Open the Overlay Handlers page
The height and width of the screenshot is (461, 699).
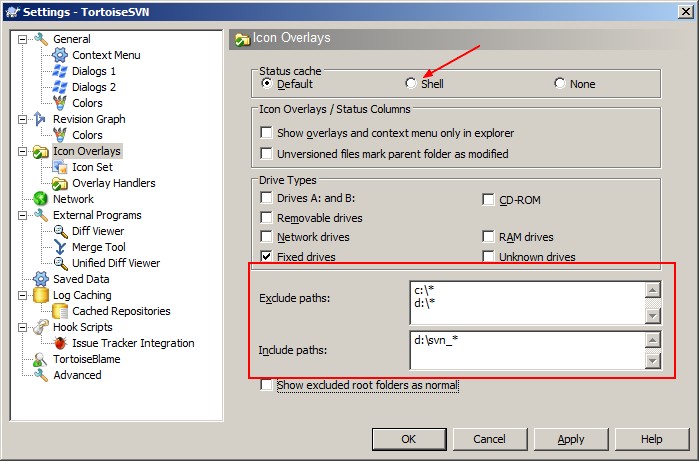tap(113, 183)
